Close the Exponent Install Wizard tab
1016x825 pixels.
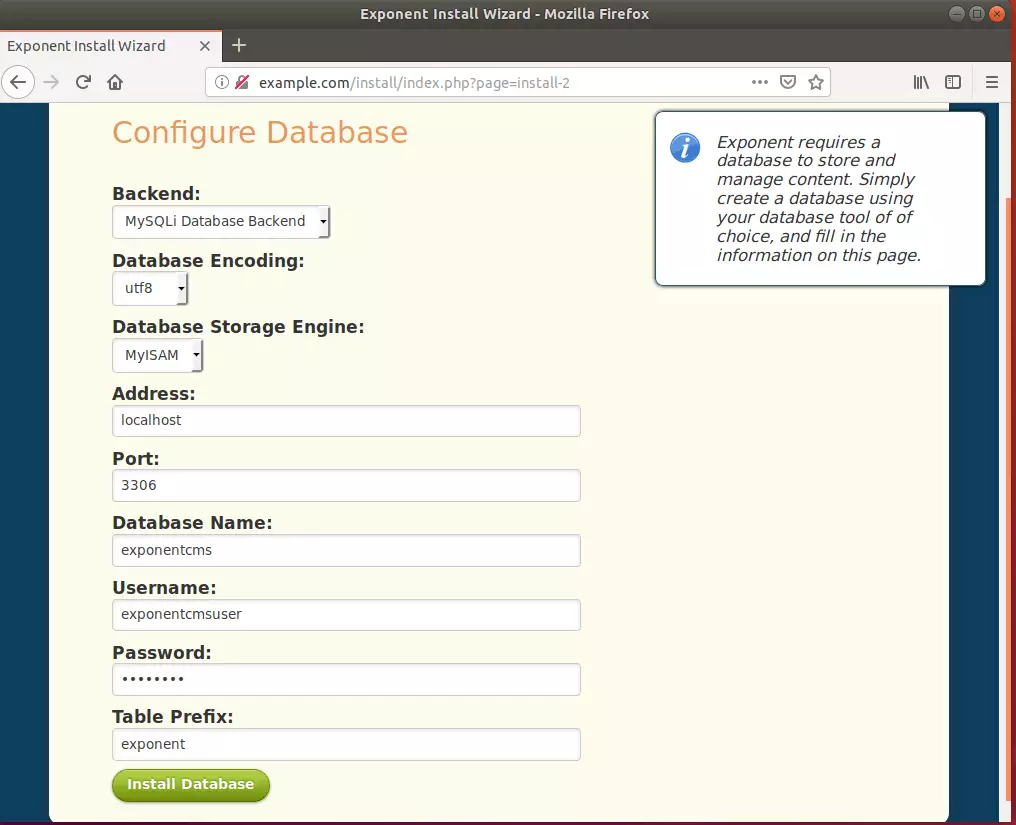(205, 46)
